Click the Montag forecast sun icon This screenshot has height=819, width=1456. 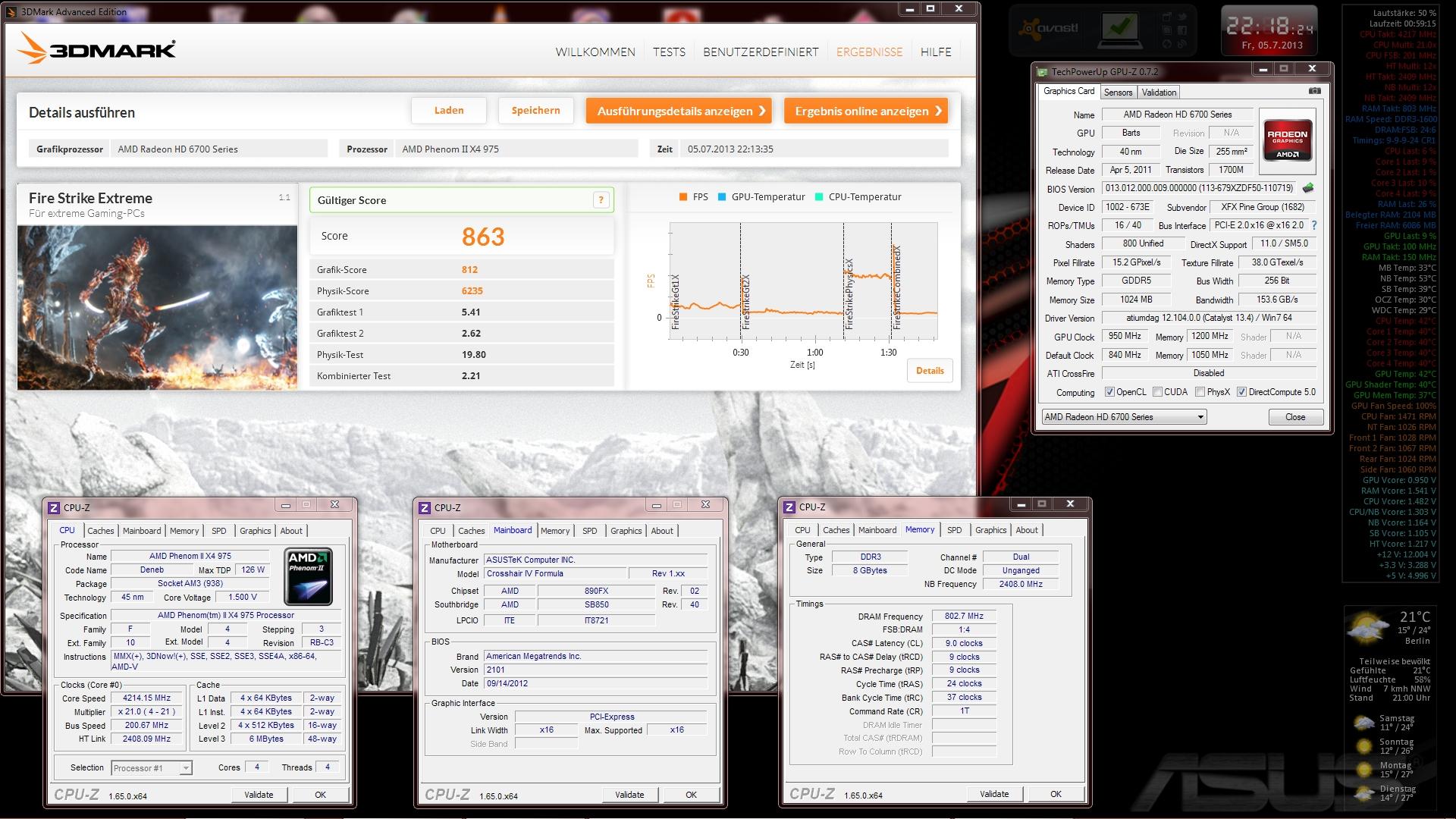point(1365,770)
